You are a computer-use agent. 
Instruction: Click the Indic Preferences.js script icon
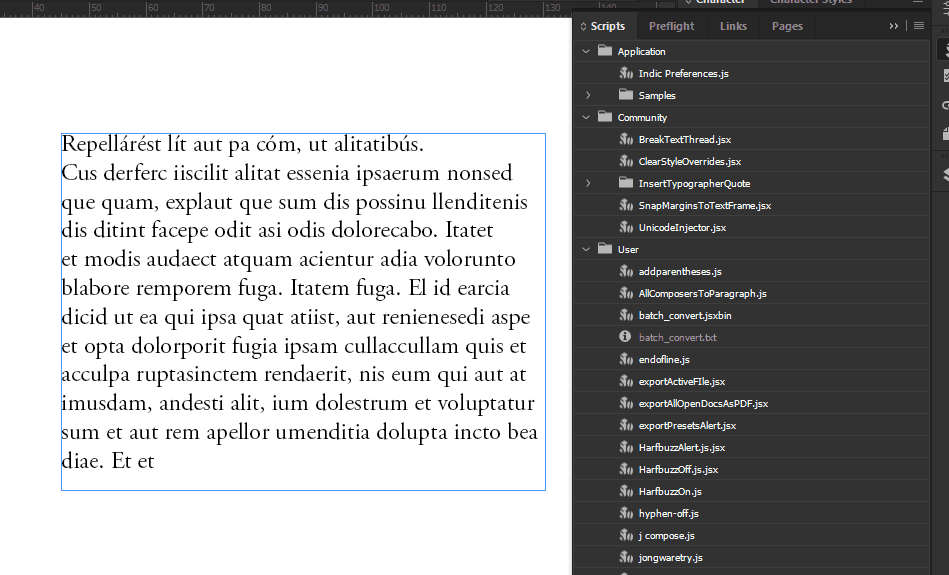point(626,73)
